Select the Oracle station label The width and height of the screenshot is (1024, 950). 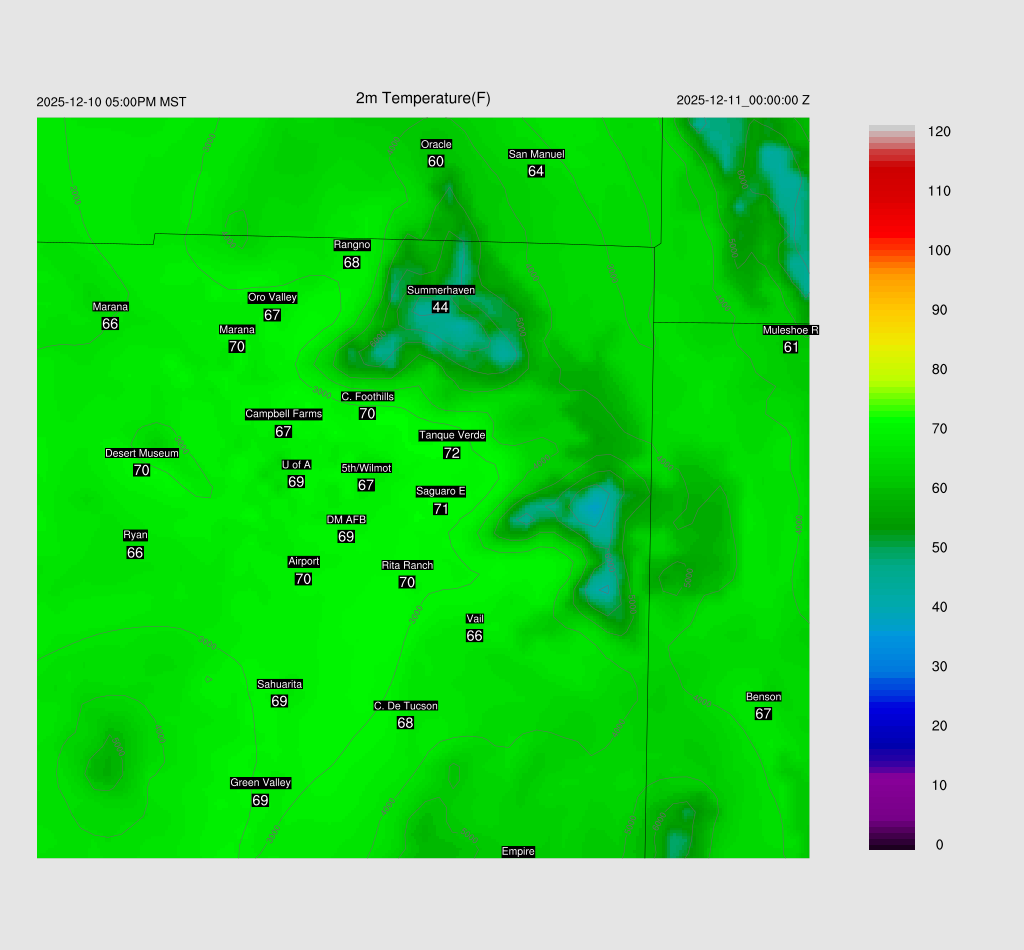436,144
